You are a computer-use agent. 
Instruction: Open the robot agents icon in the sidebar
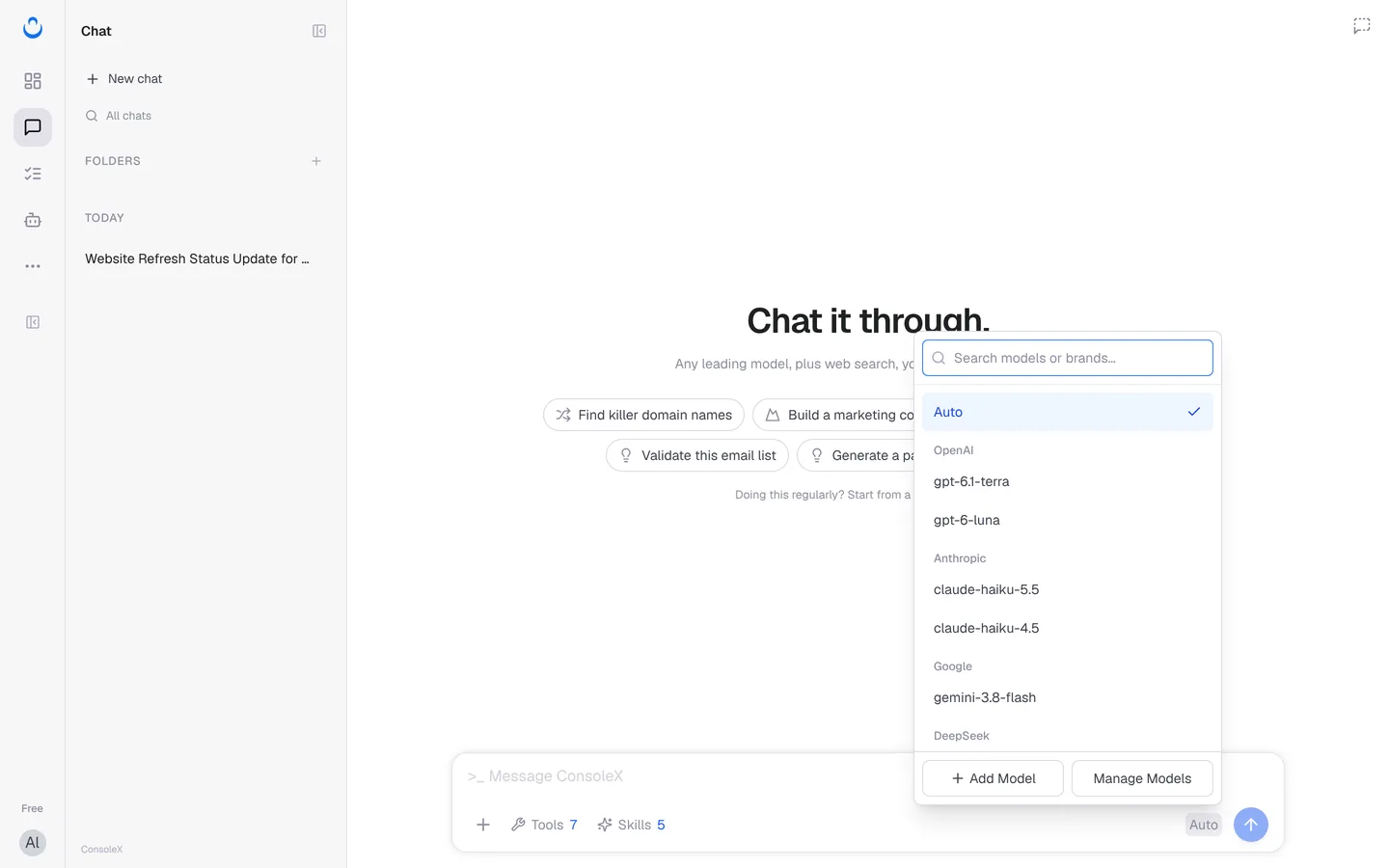pos(33,220)
